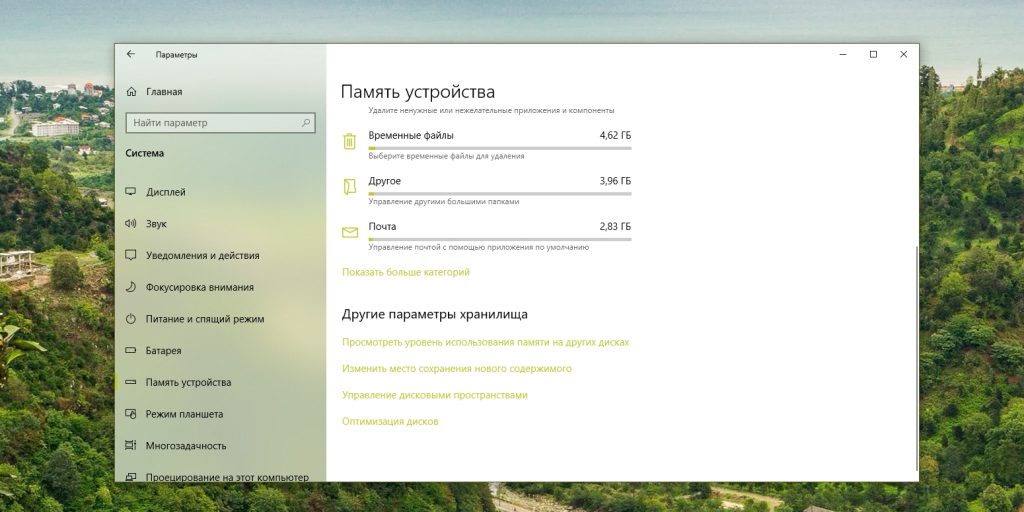Click into the Найти параметр search field
Screen dimensions: 1024x512
click(x=210, y=123)
